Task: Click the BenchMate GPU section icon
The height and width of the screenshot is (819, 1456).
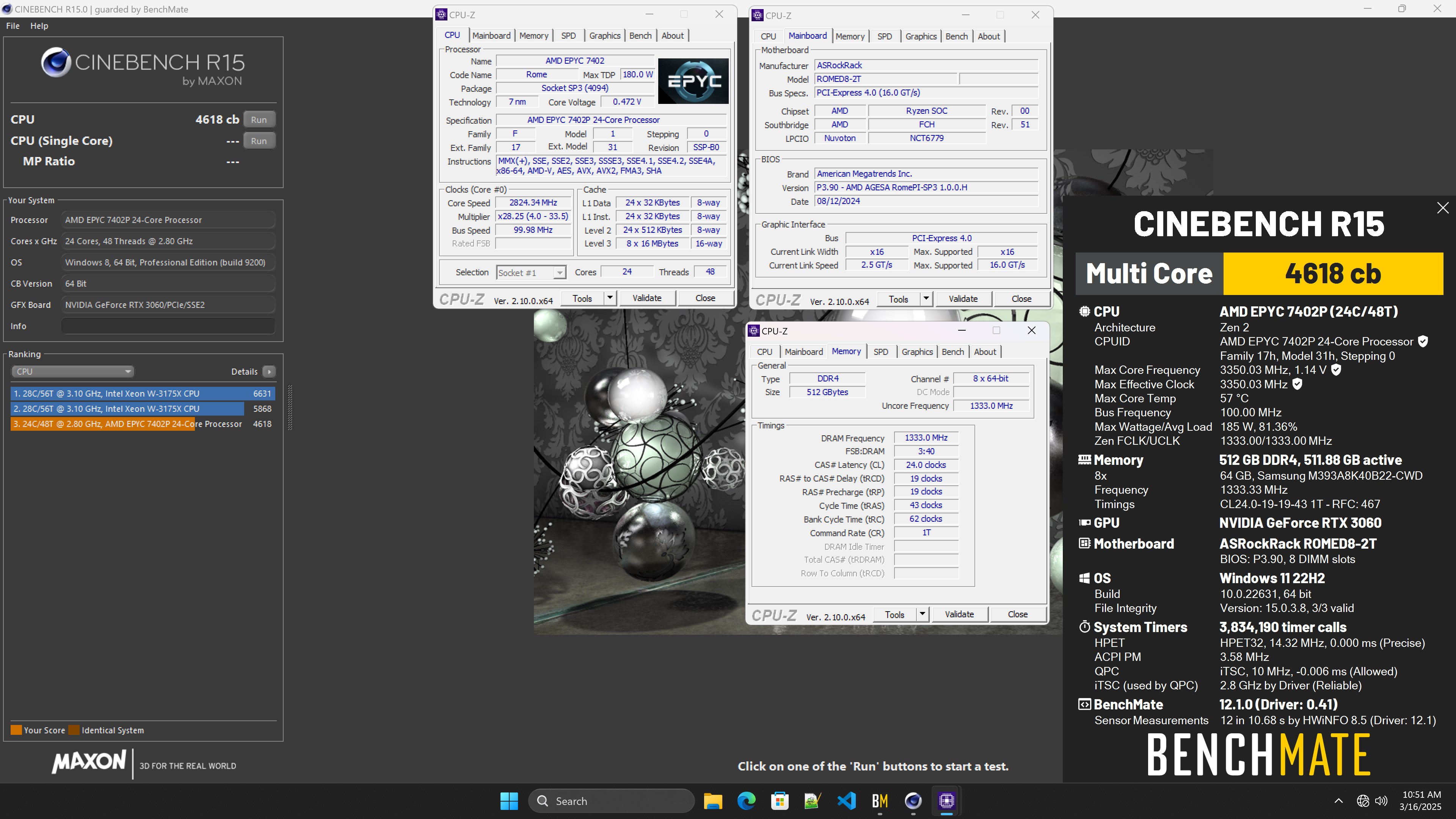Action: pos(1084,523)
